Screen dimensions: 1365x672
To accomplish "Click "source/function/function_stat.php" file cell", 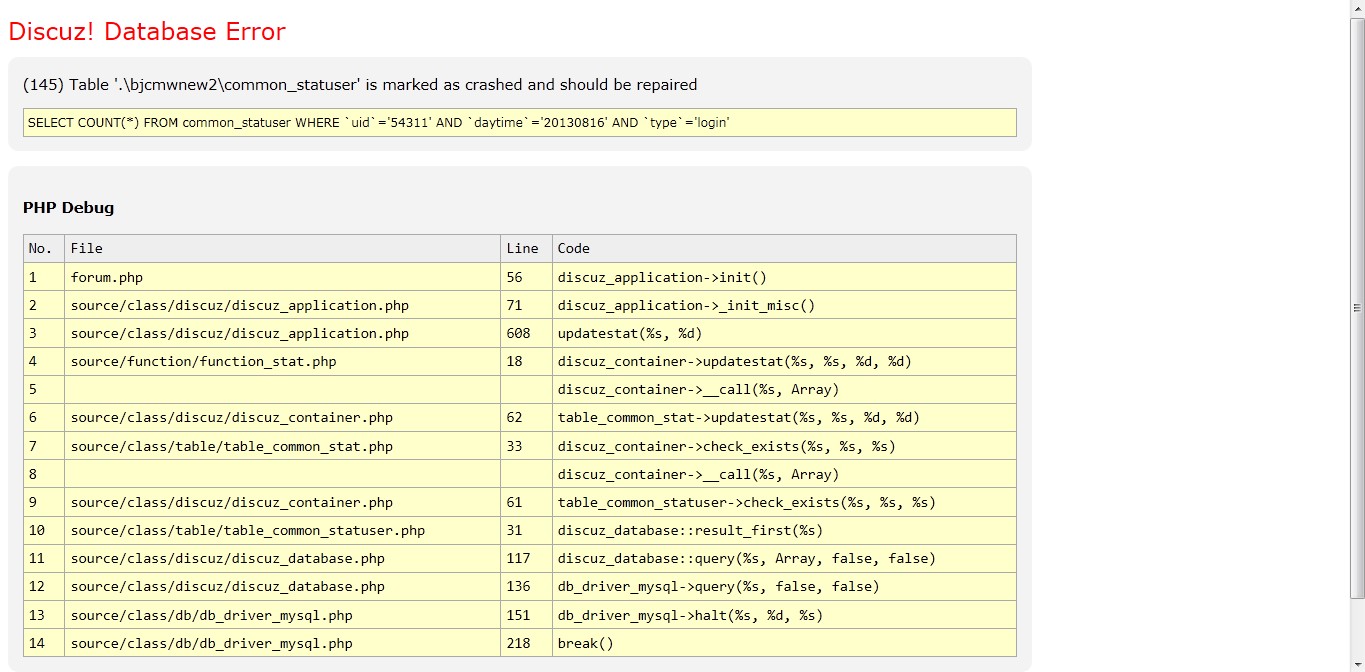I will 282,361.
